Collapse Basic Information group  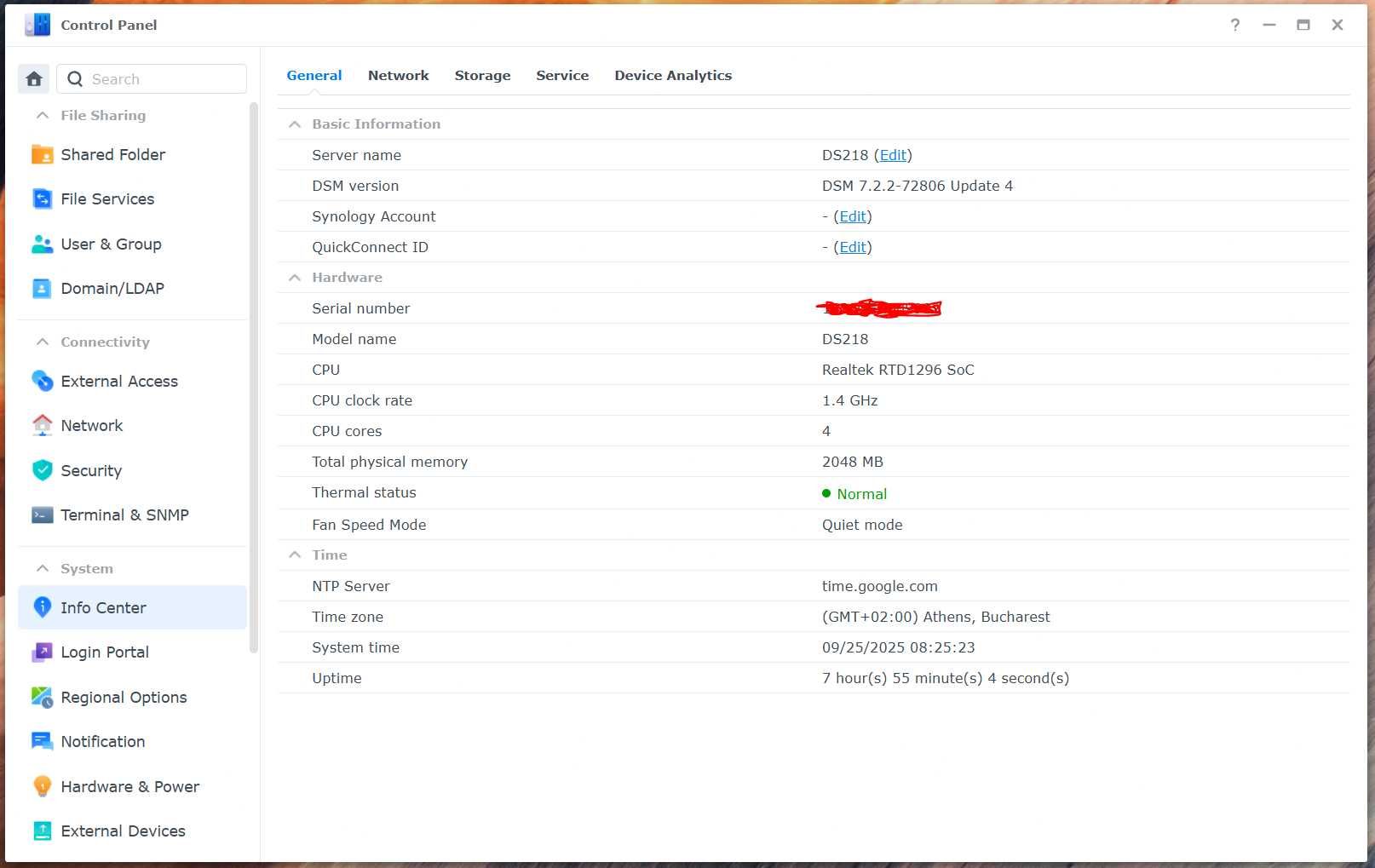pyautogui.click(x=295, y=124)
